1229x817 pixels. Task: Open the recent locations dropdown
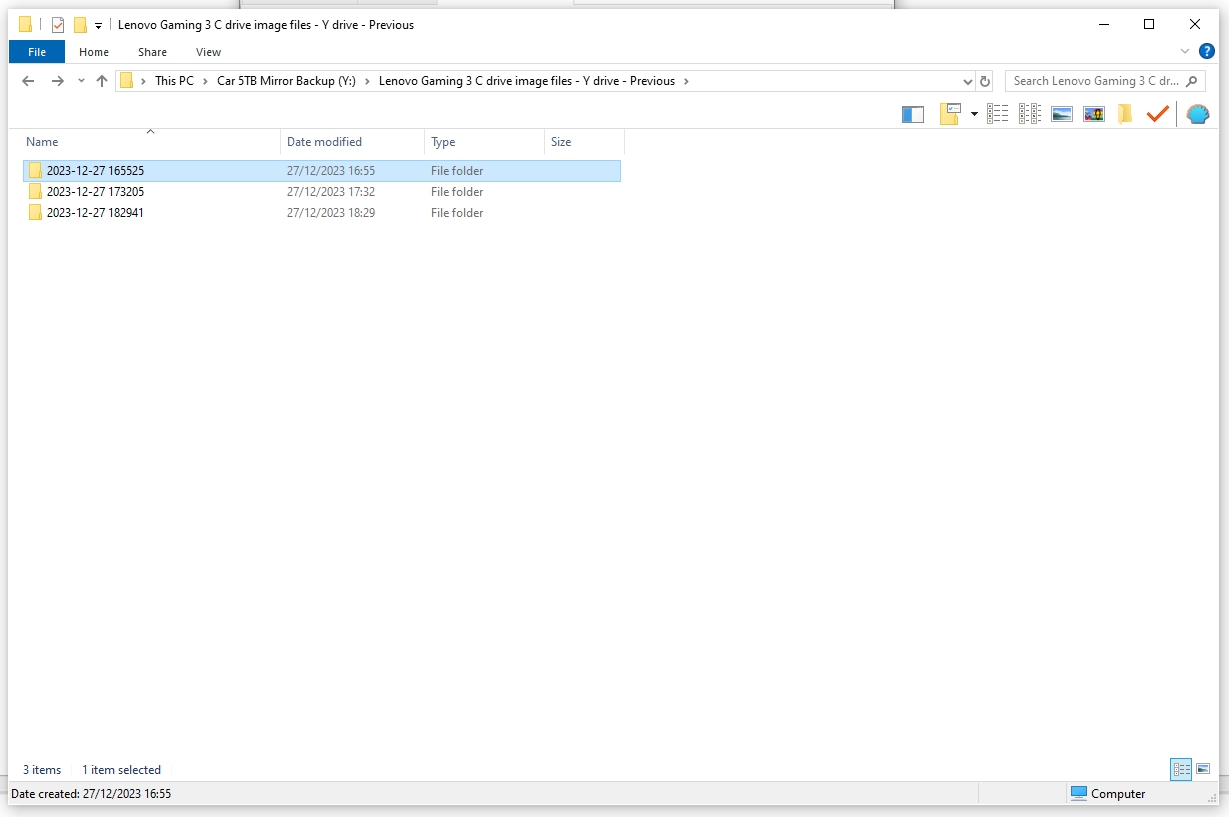point(81,81)
